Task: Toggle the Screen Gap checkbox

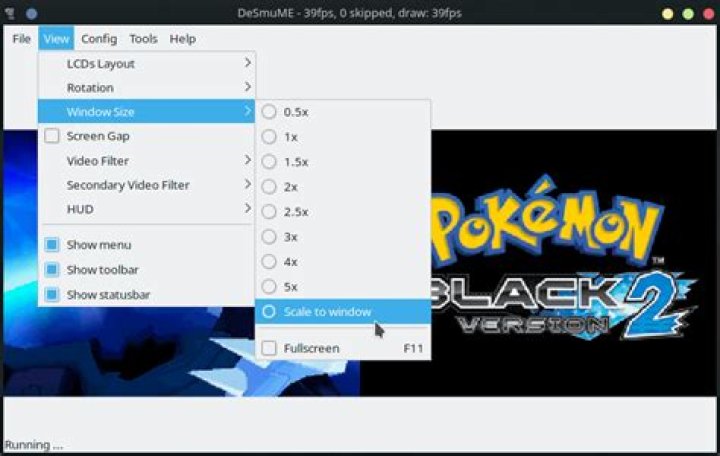Action: pos(52,136)
